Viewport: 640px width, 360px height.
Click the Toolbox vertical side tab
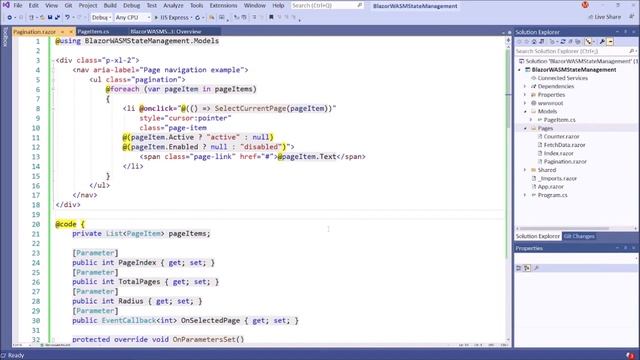(x=5, y=37)
